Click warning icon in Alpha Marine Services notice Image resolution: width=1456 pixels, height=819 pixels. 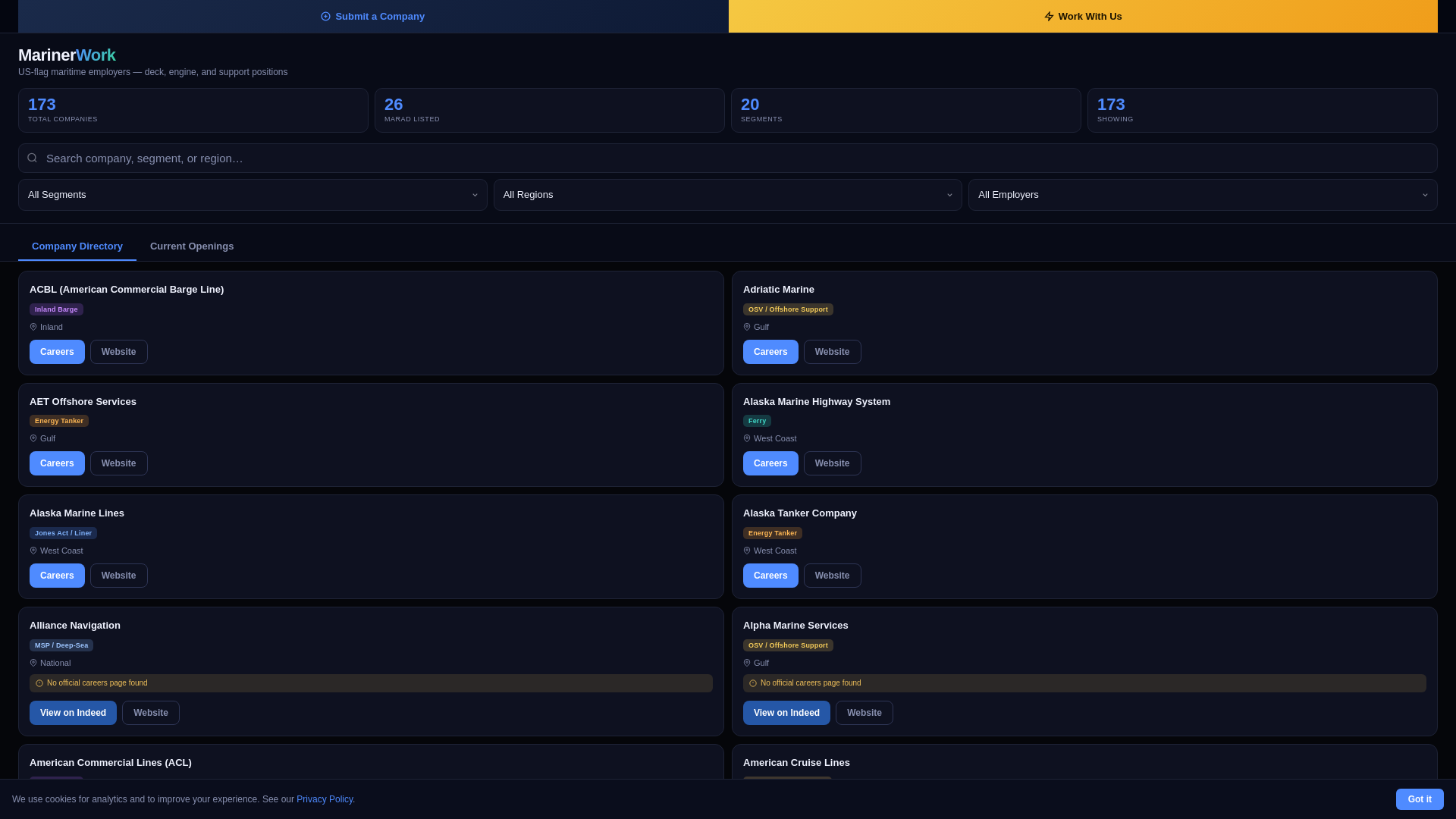point(753,683)
